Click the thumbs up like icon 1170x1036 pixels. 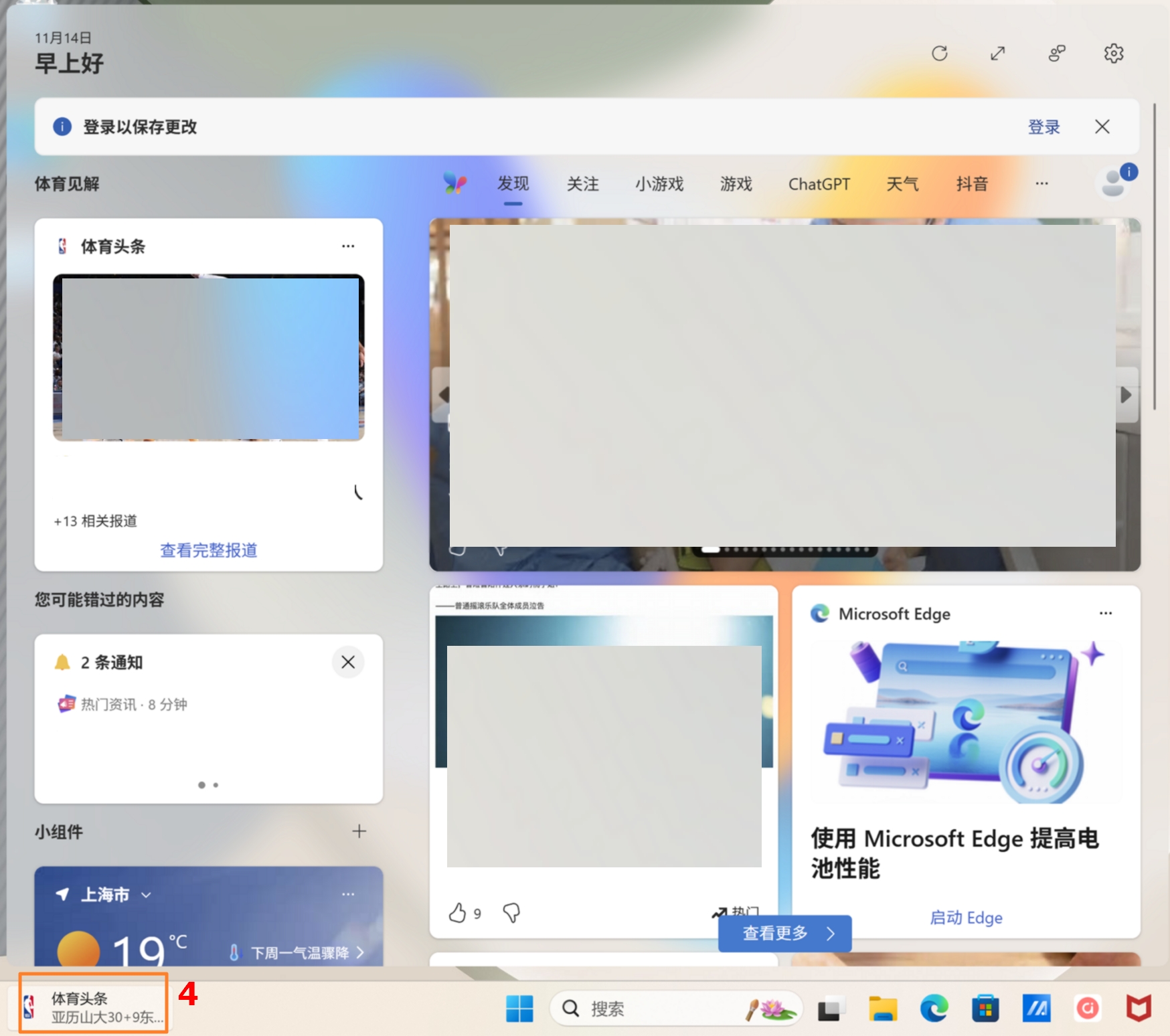click(457, 913)
